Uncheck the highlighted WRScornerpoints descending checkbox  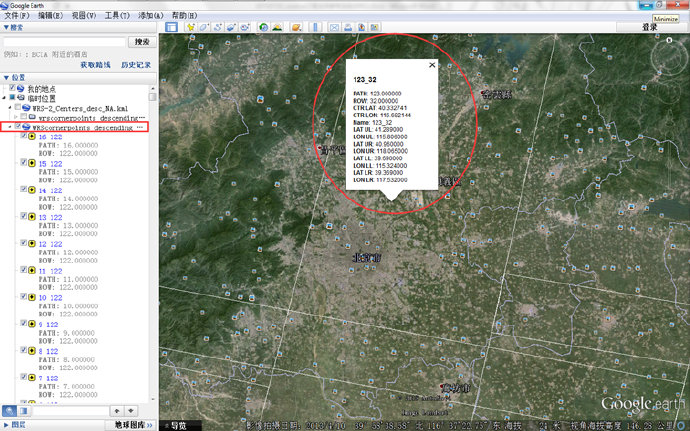click(18, 126)
